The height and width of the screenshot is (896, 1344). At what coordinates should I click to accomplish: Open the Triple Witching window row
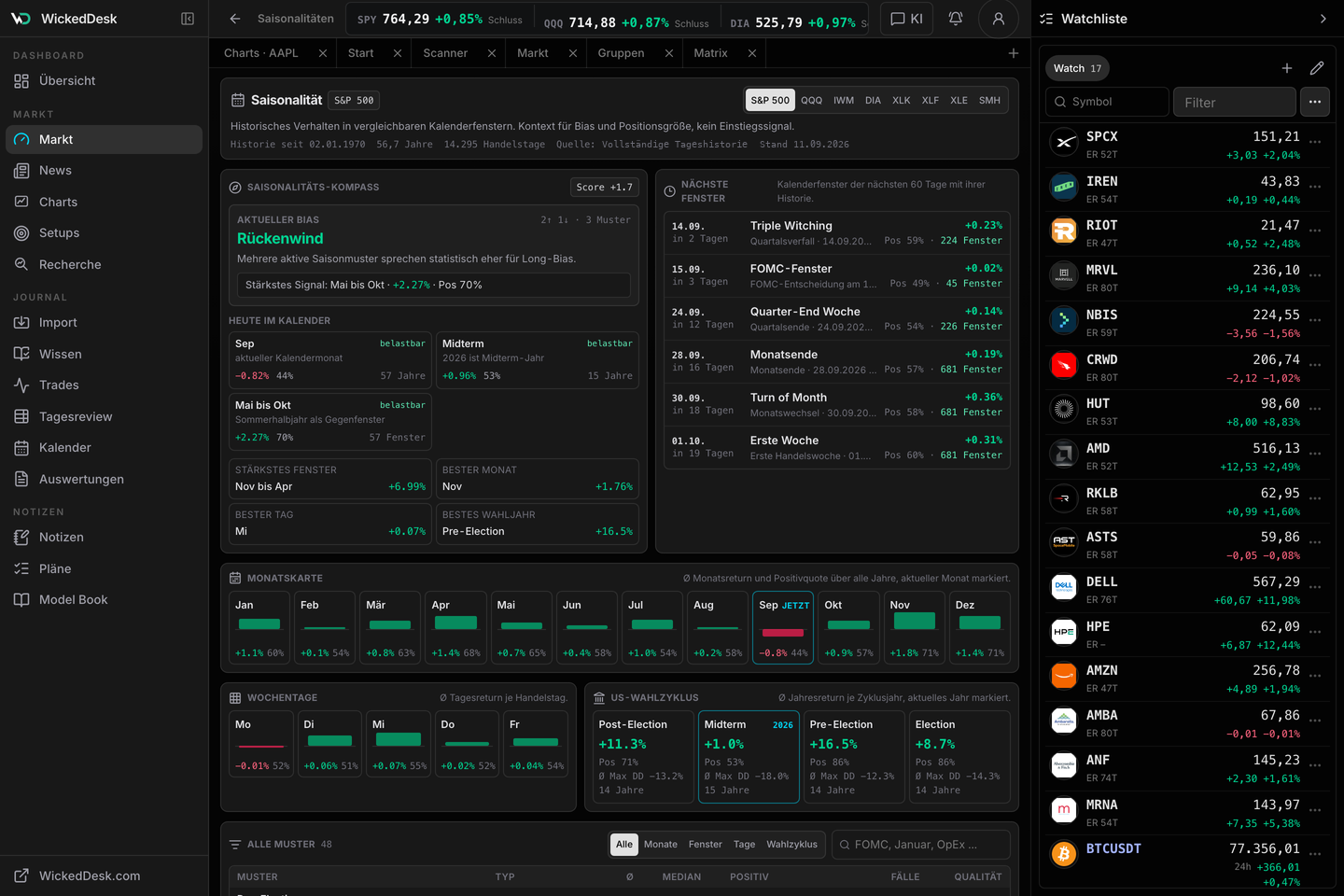pyautogui.click(x=837, y=233)
